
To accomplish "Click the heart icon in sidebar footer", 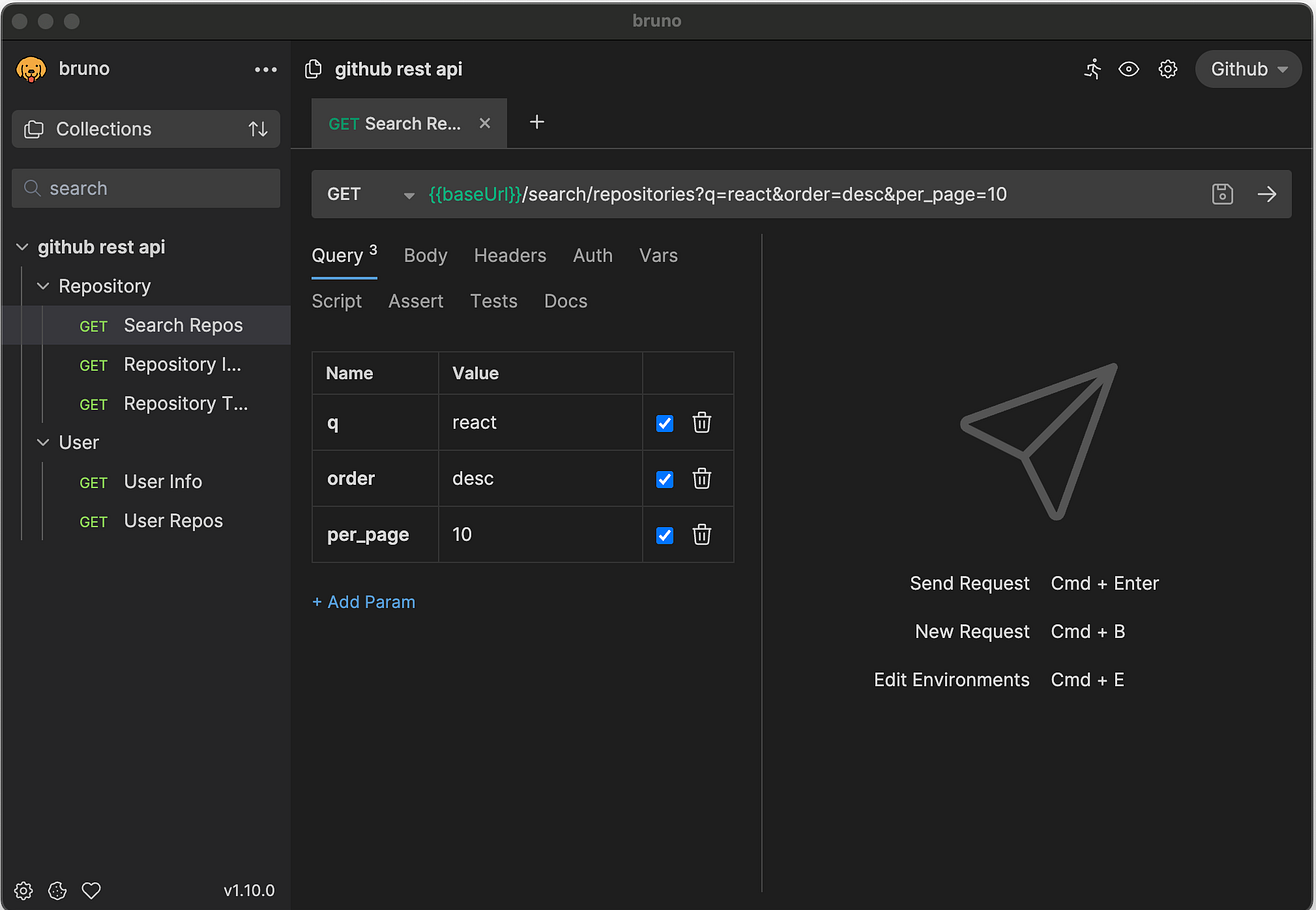I will pos(91,890).
